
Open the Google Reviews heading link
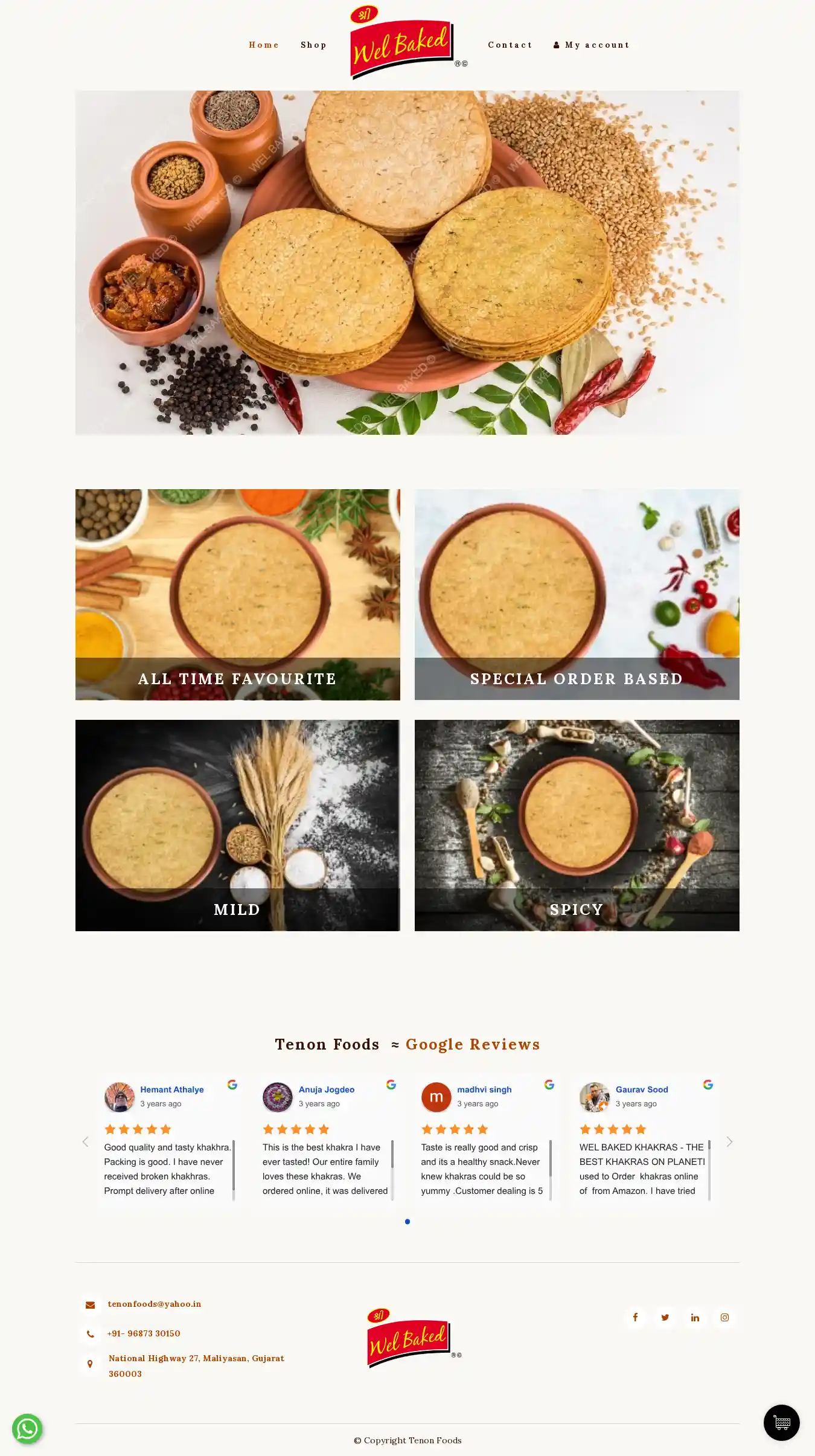pyautogui.click(x=473, y=1044)
